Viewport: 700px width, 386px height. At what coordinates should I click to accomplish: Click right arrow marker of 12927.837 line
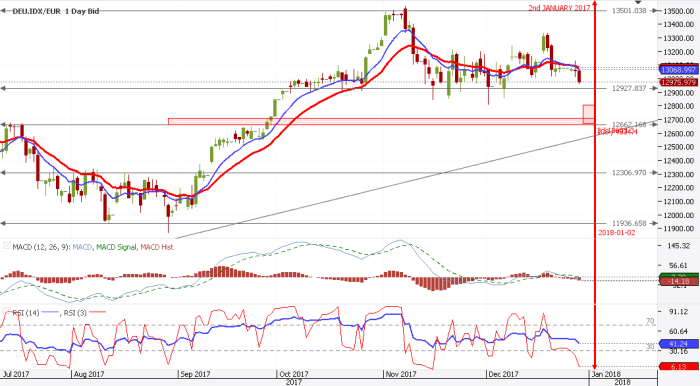[654, 88]
